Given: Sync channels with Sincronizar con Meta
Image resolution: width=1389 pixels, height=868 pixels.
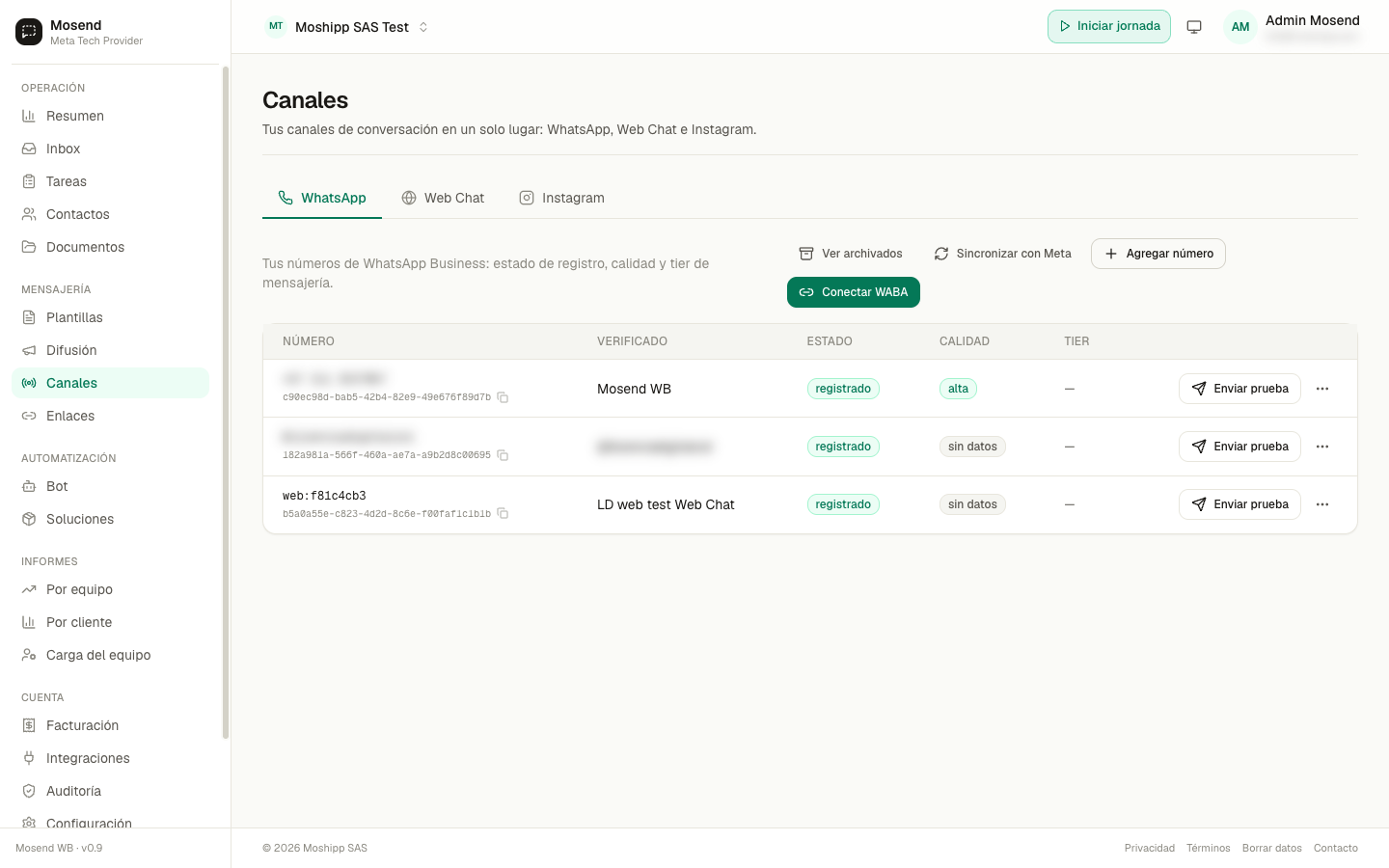Looking at the screenshot, I should click(x=1002, y=254).
